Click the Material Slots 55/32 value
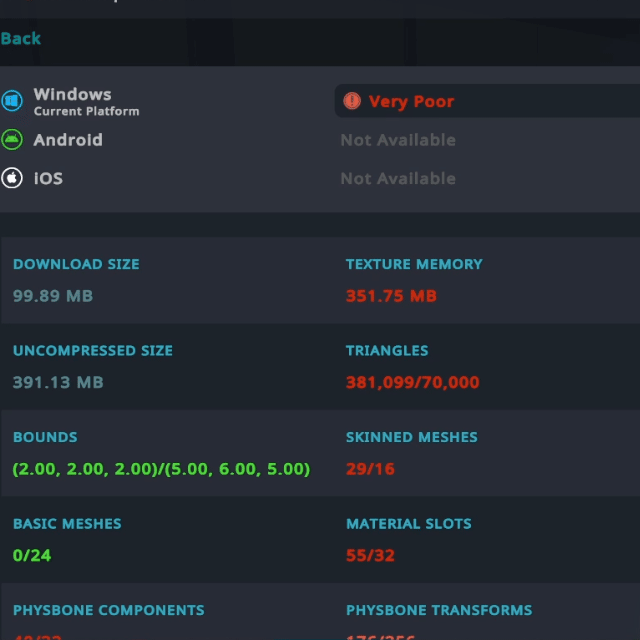 pyautogui.click(x=370, y=555)
